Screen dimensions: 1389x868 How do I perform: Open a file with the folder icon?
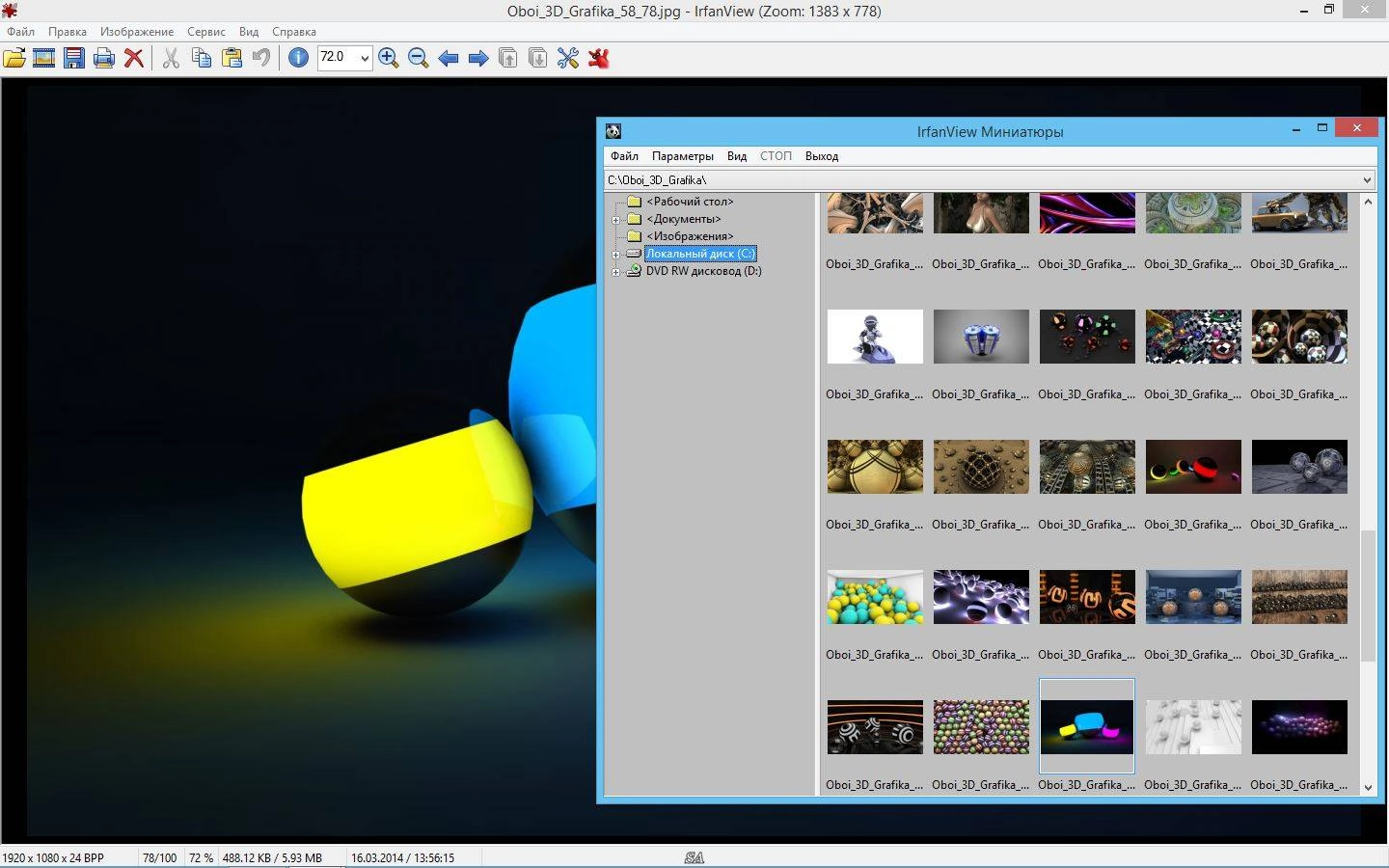pyautogui.click(x=14, y=58)
